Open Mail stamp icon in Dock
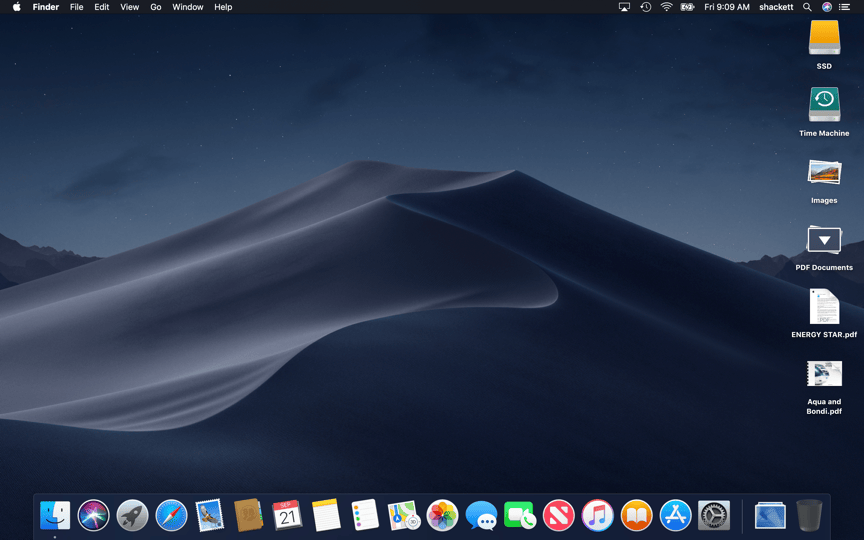Viewport: 864px width, 540px height. pyautogui.click(x=210, y=516)
